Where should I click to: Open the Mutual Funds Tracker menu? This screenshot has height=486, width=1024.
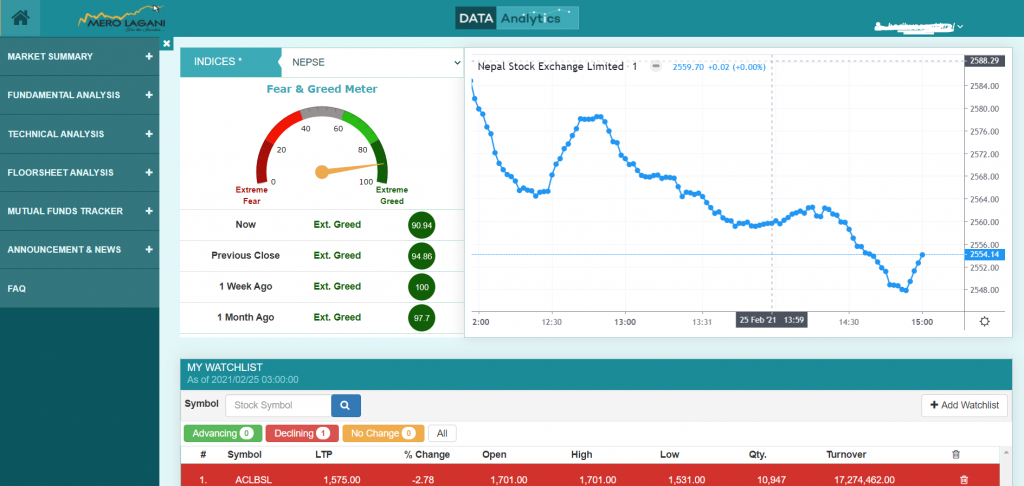pos(80,211)
